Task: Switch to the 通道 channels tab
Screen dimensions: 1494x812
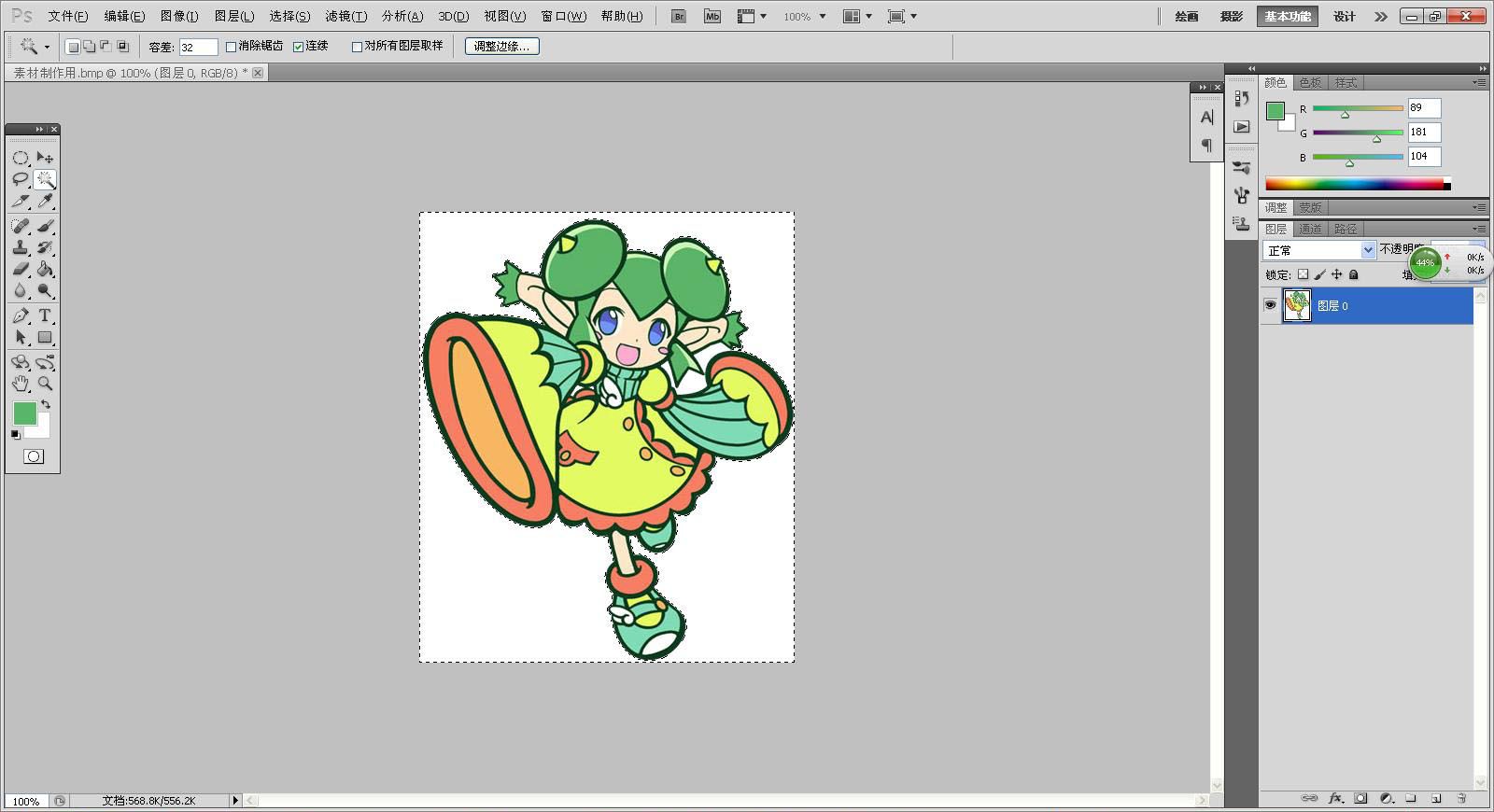Action: pos(1310,229)
